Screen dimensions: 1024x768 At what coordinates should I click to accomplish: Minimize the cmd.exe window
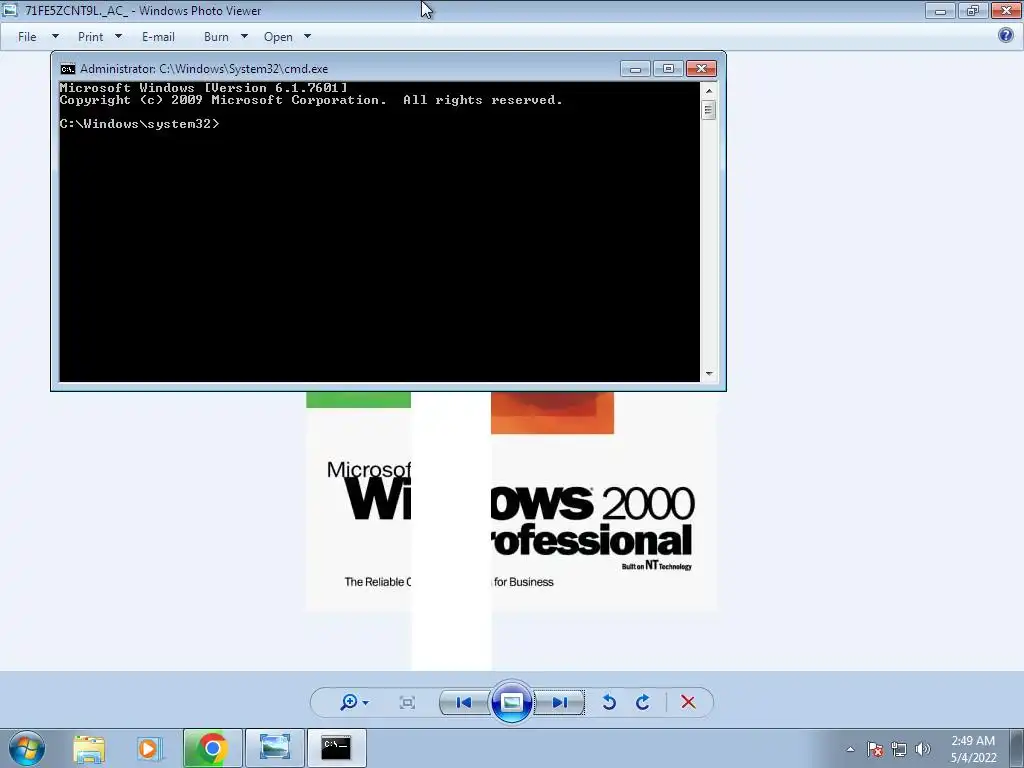[635, 69]
